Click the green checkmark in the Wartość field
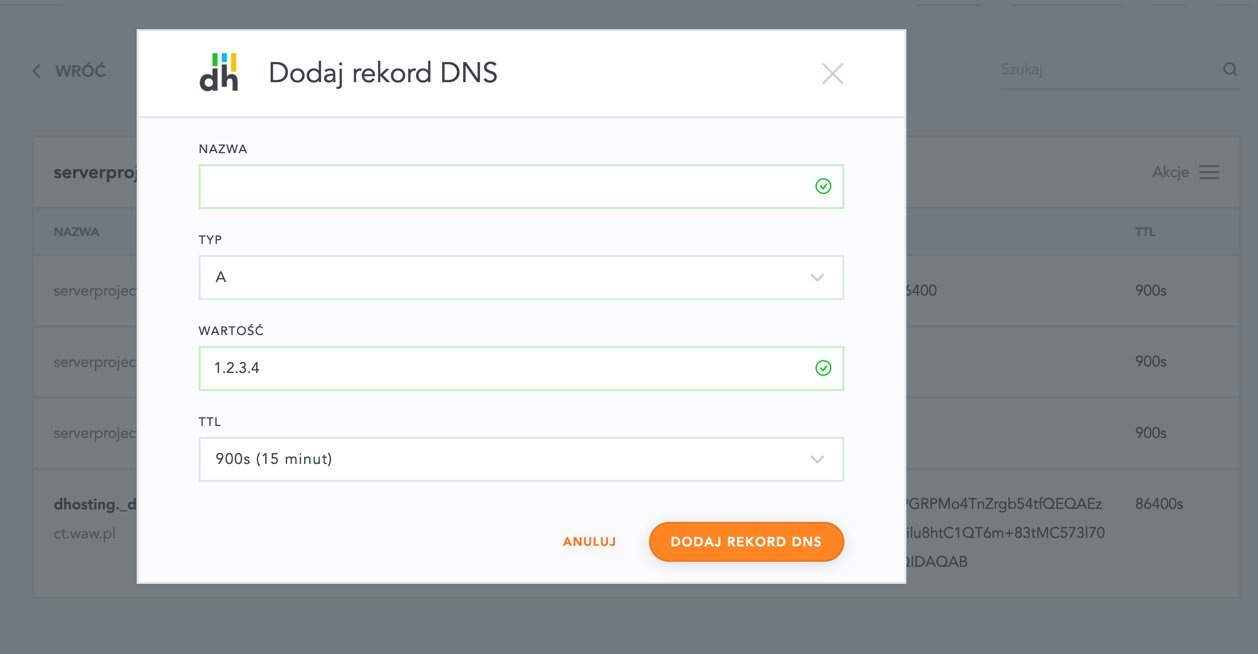 [x=823, y=368]
